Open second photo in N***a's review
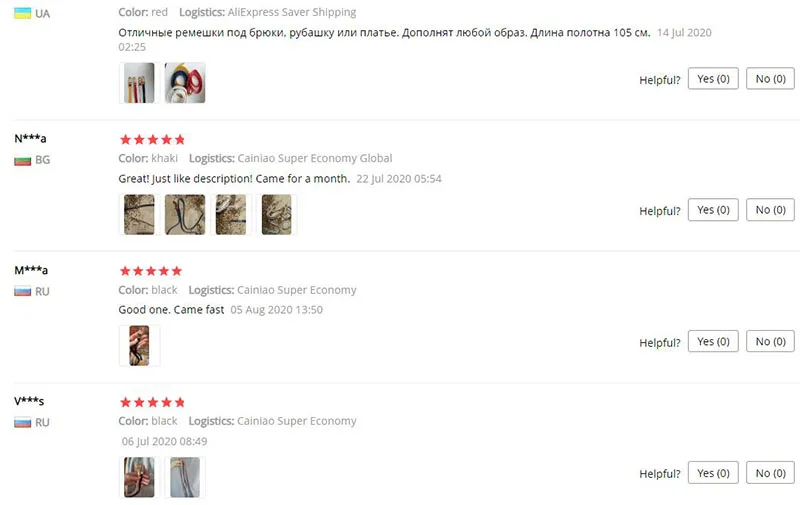 [x=185, y=214]
